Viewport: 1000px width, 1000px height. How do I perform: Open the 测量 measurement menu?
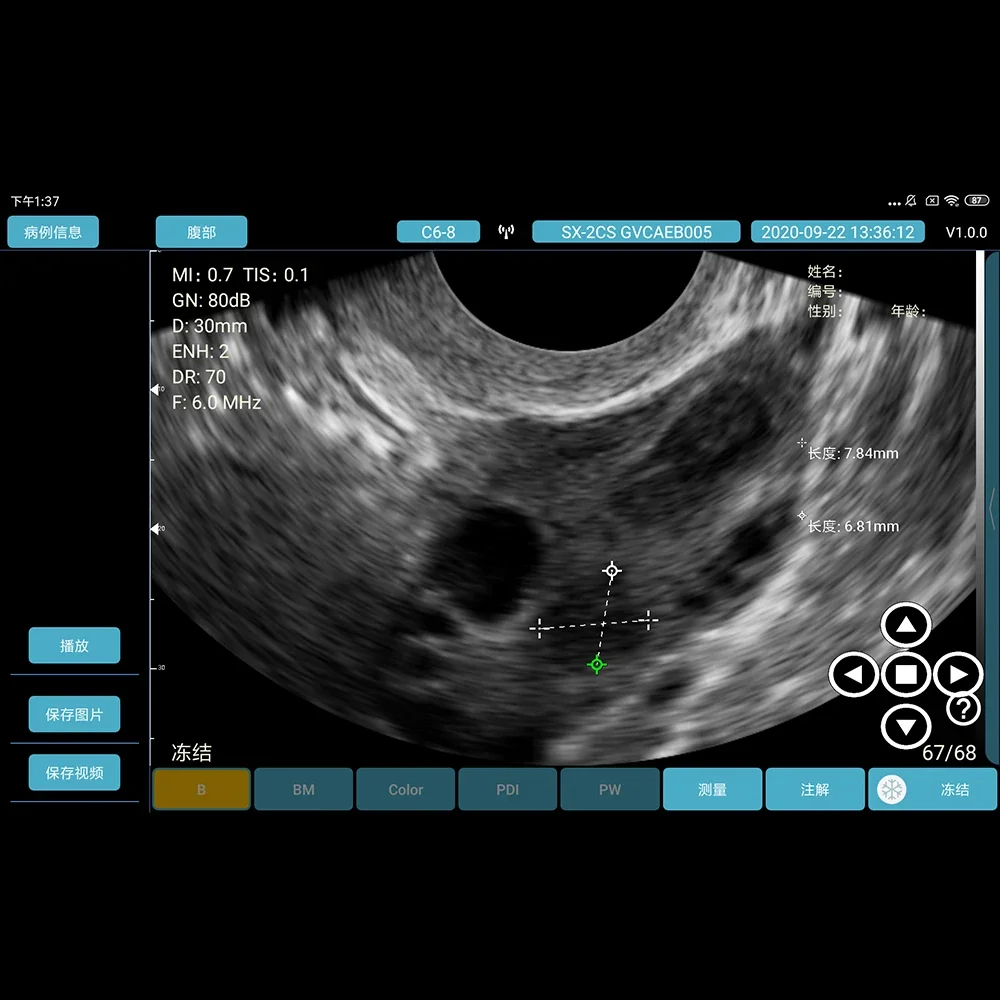[x=712, y=790]
